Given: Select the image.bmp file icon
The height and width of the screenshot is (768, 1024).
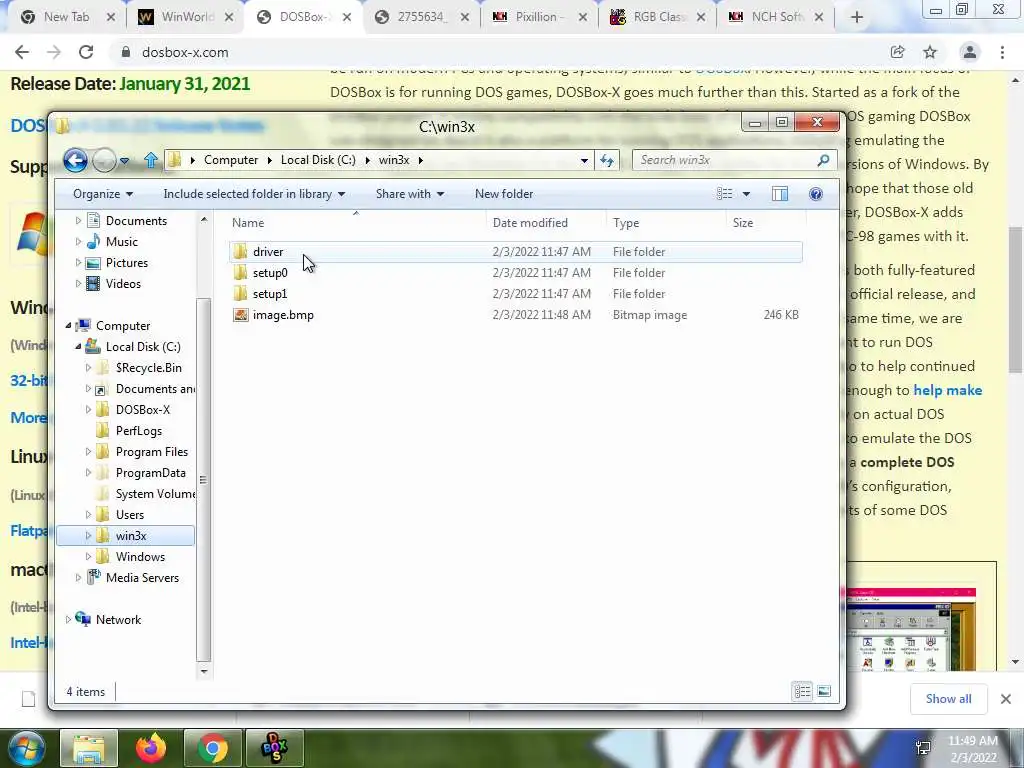Looking at the screenshot, I should [240, 315].
